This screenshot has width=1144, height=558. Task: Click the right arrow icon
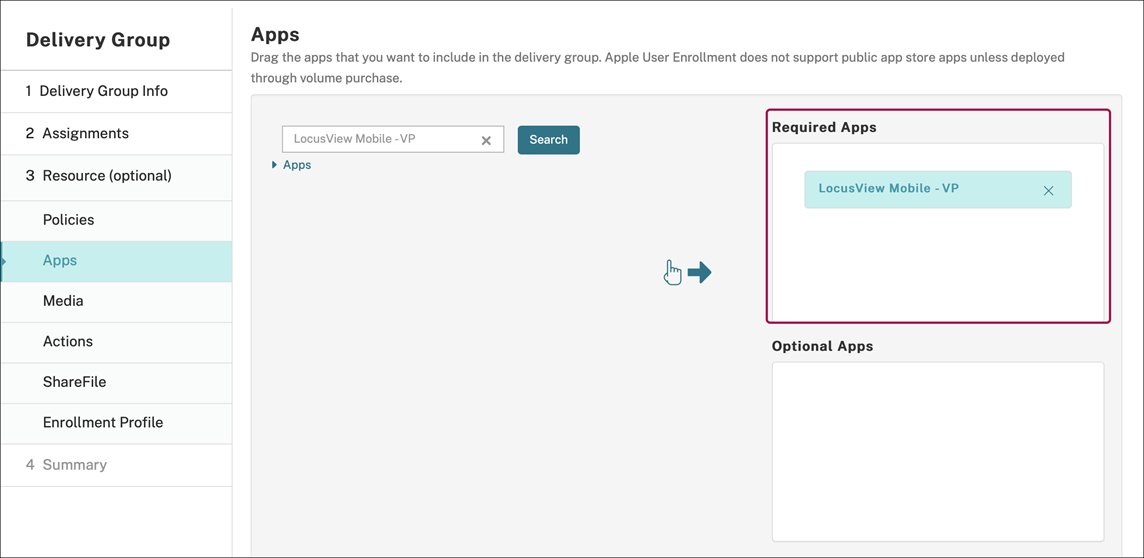(700, 272)
